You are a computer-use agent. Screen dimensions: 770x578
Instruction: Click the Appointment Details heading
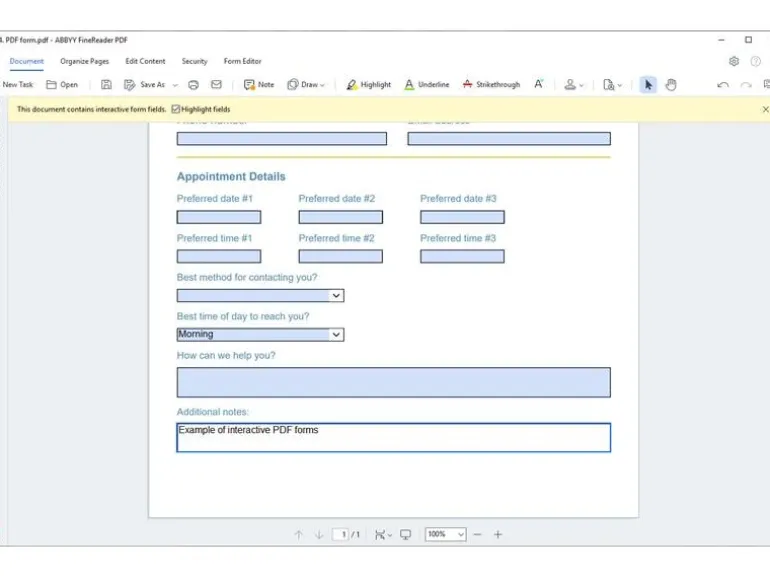[x=231, y=176]
